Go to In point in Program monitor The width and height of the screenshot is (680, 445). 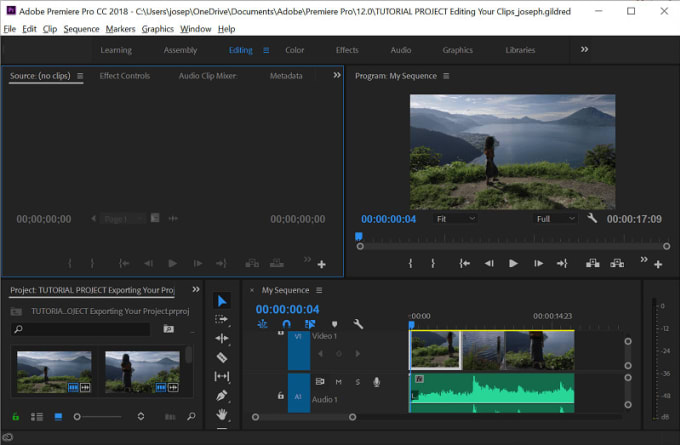coord(464,263)
